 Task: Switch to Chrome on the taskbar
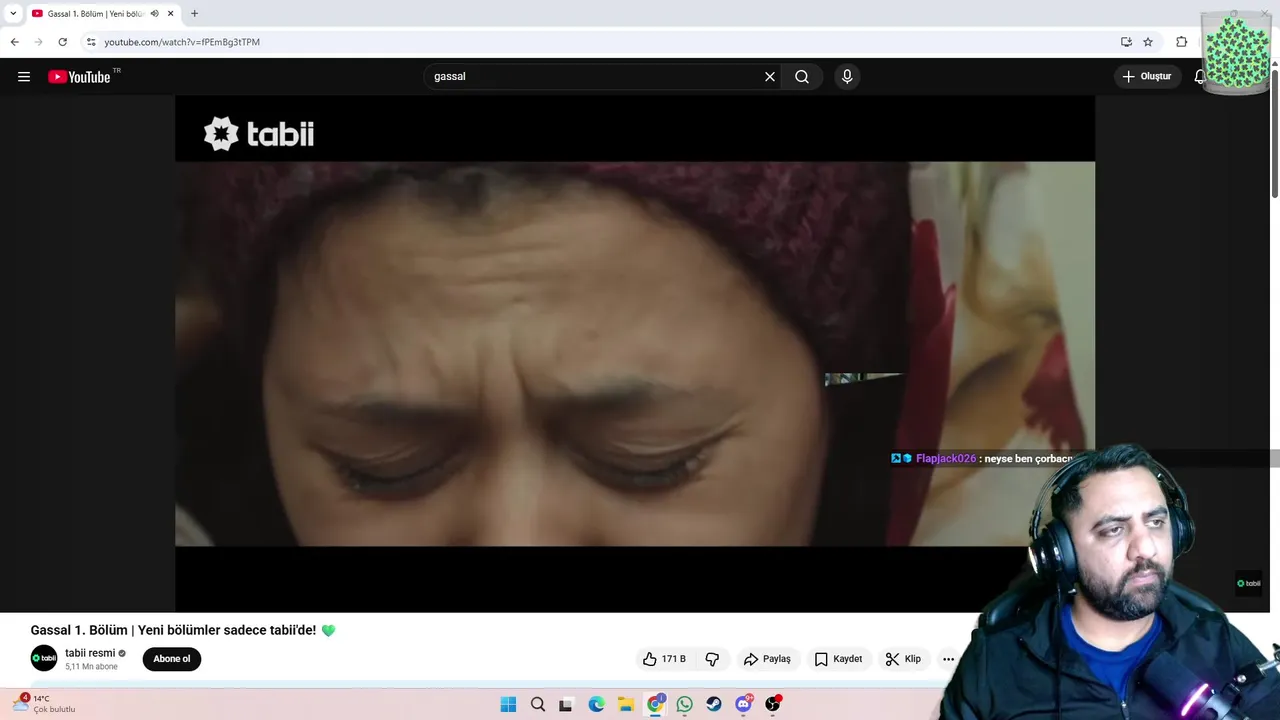(x=655, y=704)
